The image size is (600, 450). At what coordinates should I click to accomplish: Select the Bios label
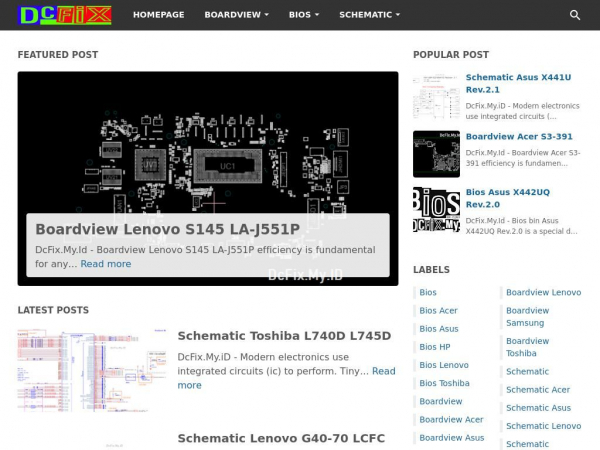point(428,292)
